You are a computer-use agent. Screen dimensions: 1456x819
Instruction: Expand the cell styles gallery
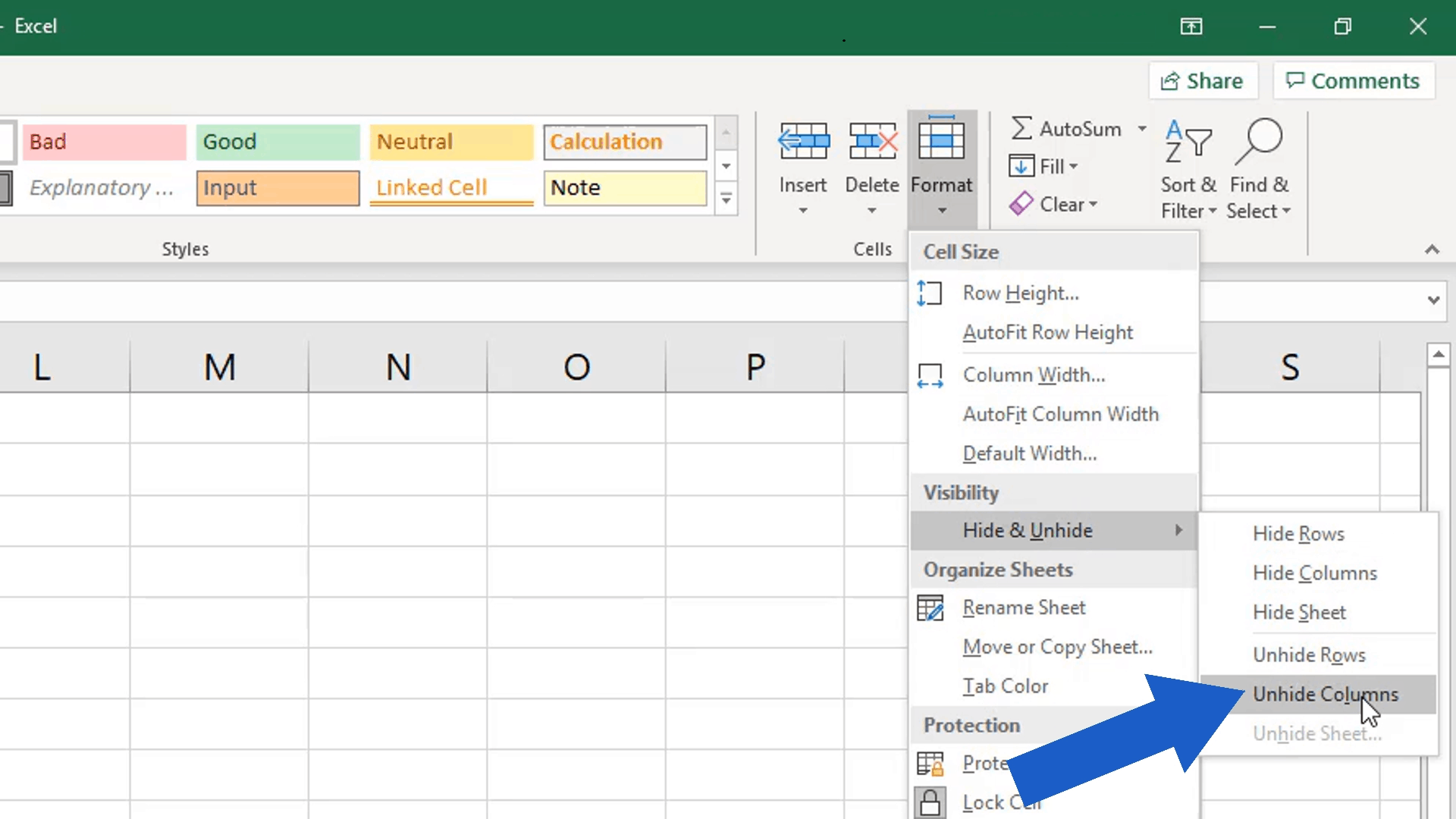point(726,200)
